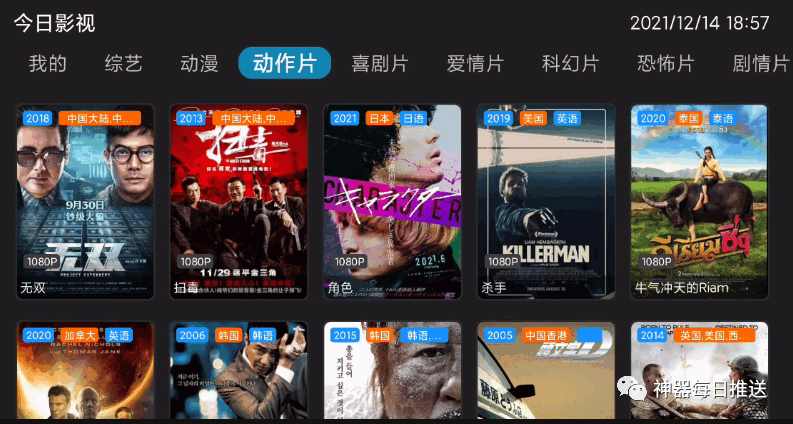Screen dimensions: 793x424
Task: Open the 无双 movie poster
Action: coord(85,202)
